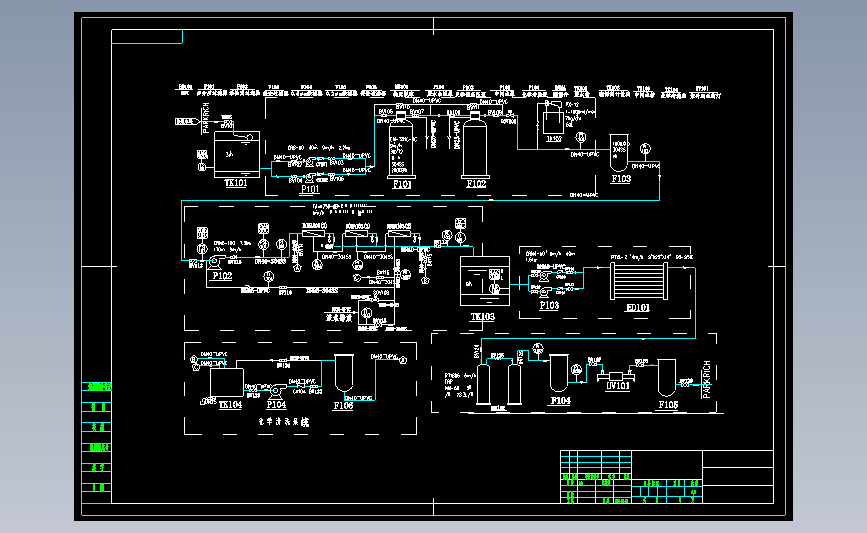Select the UV101 sterilizer symbol
This screenshot has height=533, width=867.
point(615,377)
